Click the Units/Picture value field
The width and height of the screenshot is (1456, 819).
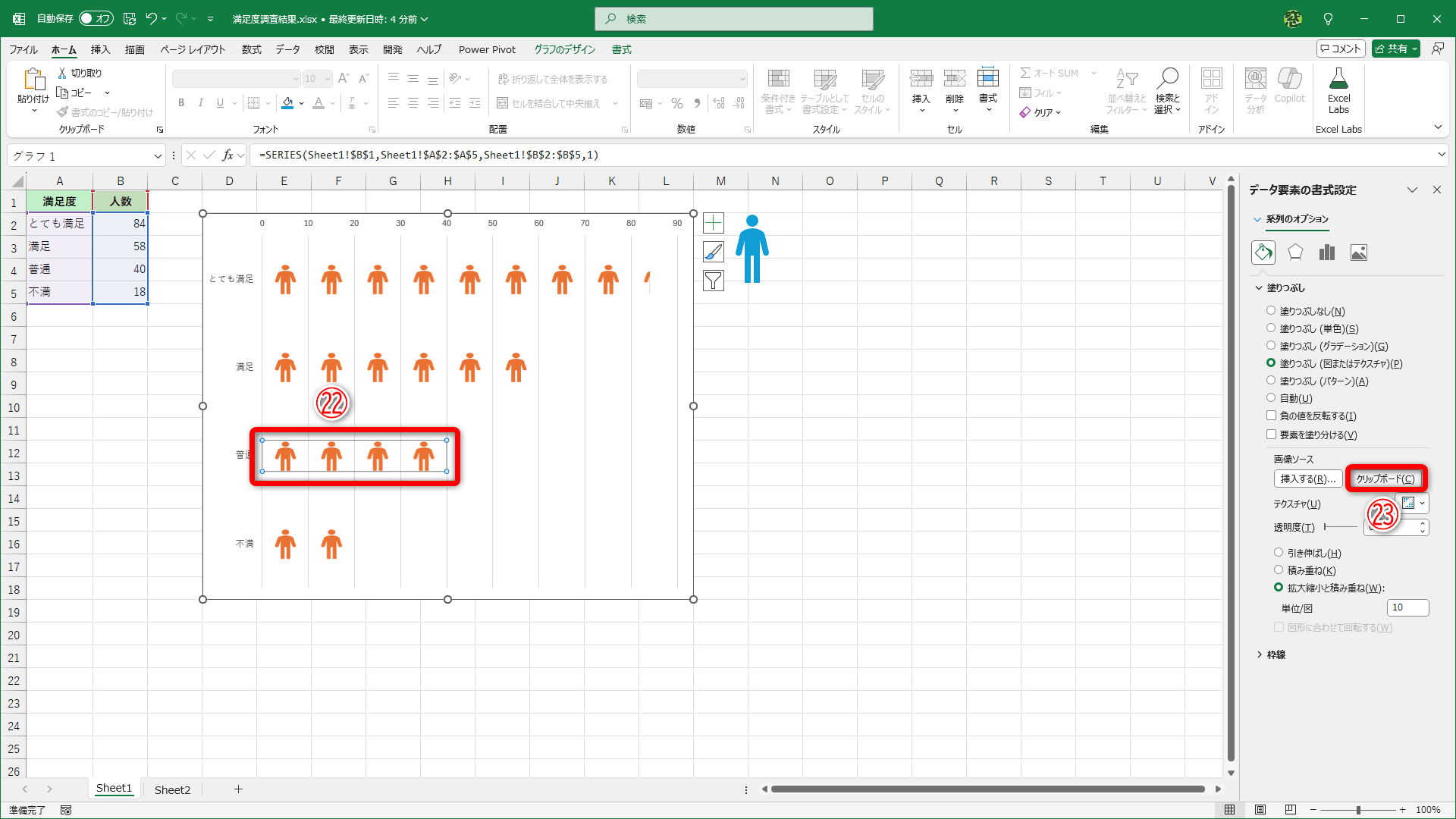(1407, 607)
